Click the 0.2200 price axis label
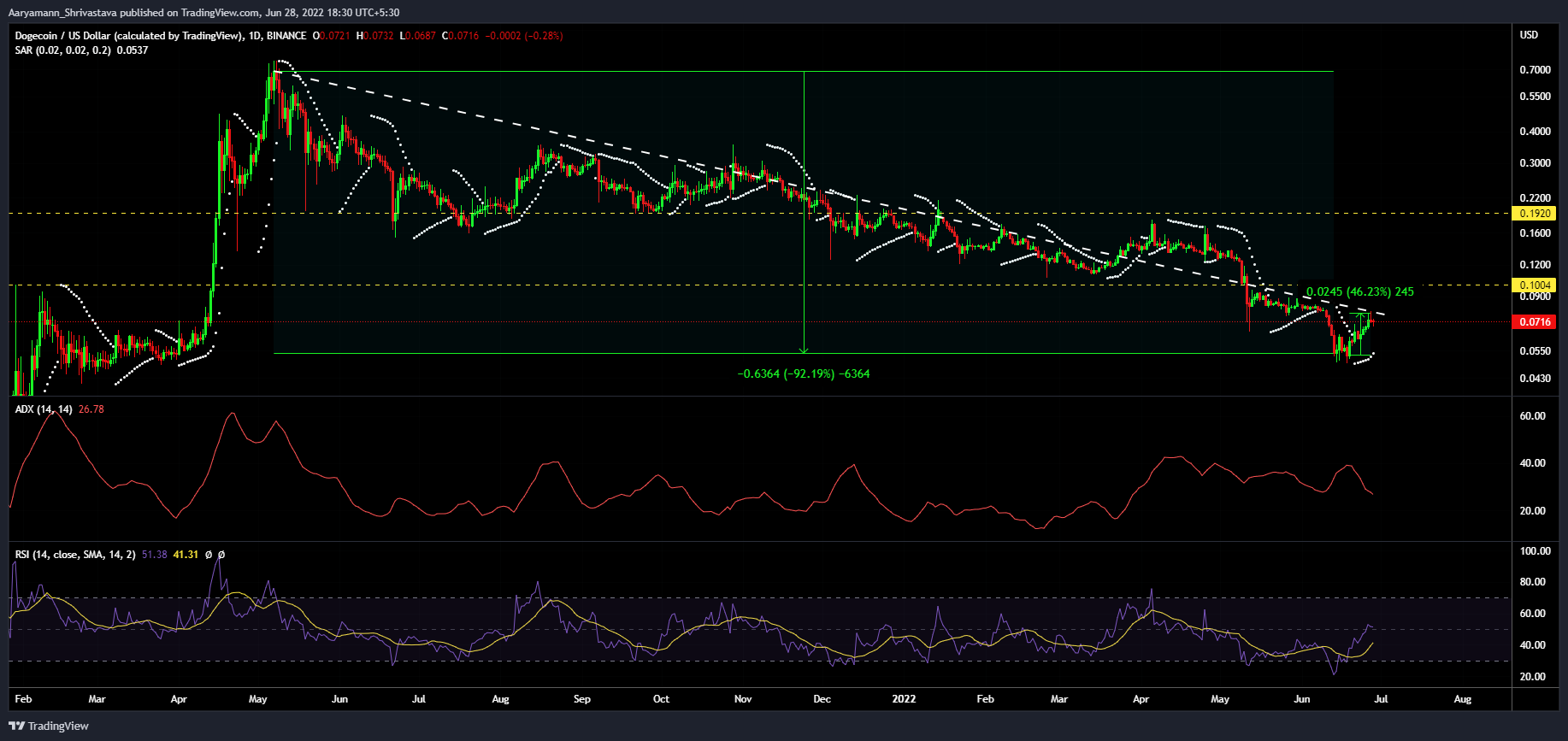 coord(1535,198)
